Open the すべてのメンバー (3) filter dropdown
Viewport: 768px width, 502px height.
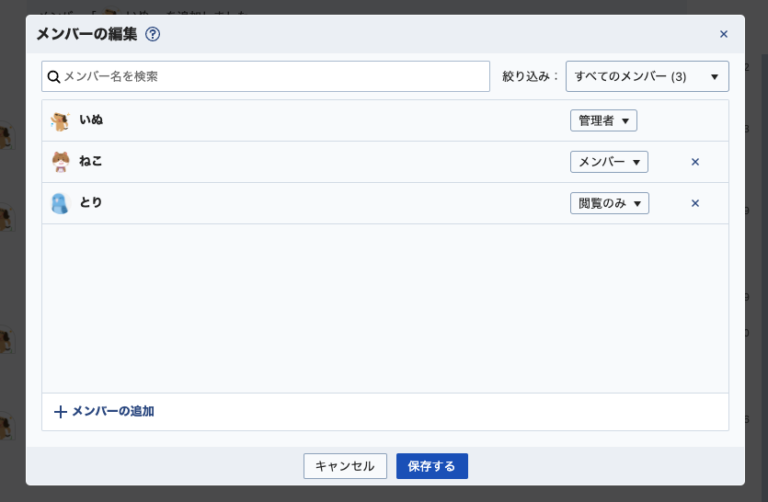[647, 76]
